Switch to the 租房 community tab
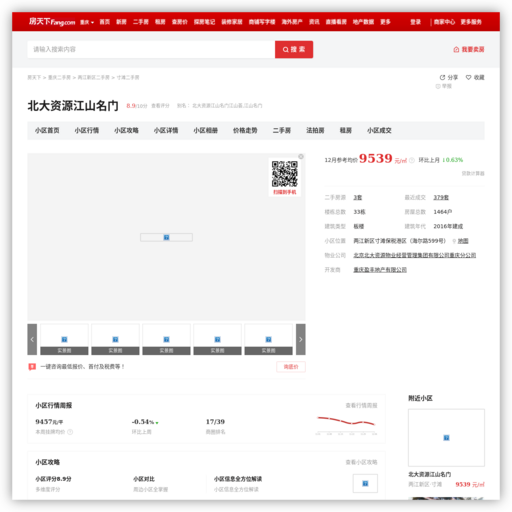The image size is (512, 512). point(346,130)
